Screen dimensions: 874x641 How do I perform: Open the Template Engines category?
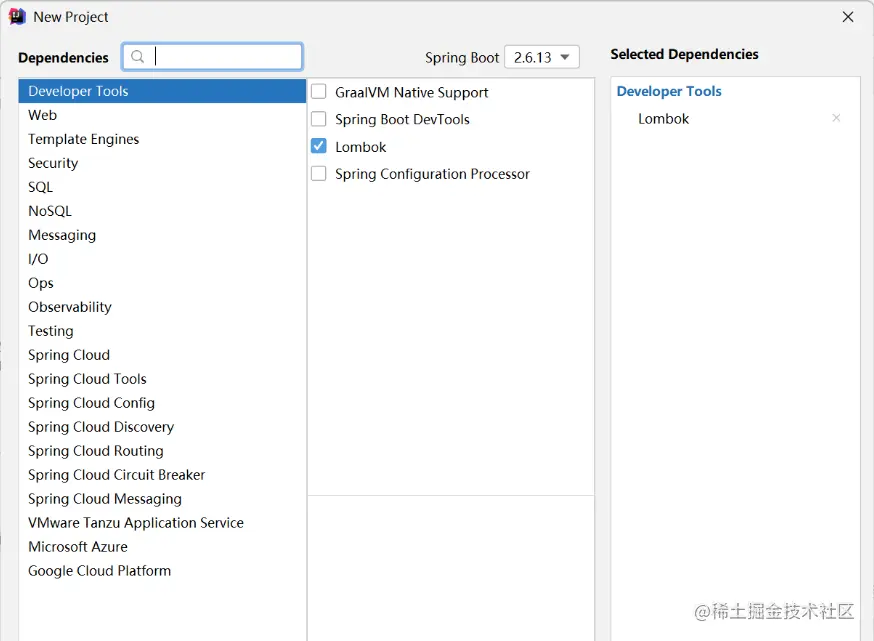(162, 139)
